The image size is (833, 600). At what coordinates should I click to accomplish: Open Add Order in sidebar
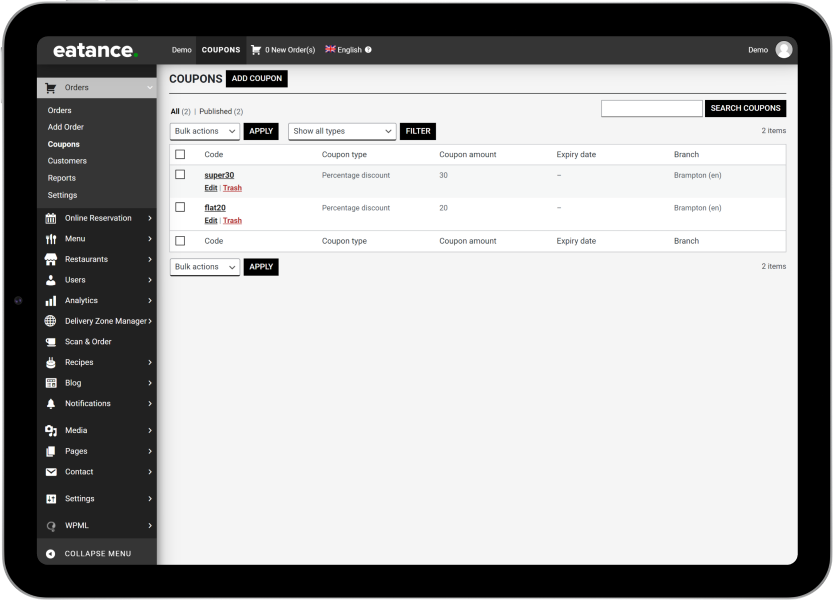pyautogui.click(x=66, y=128)
